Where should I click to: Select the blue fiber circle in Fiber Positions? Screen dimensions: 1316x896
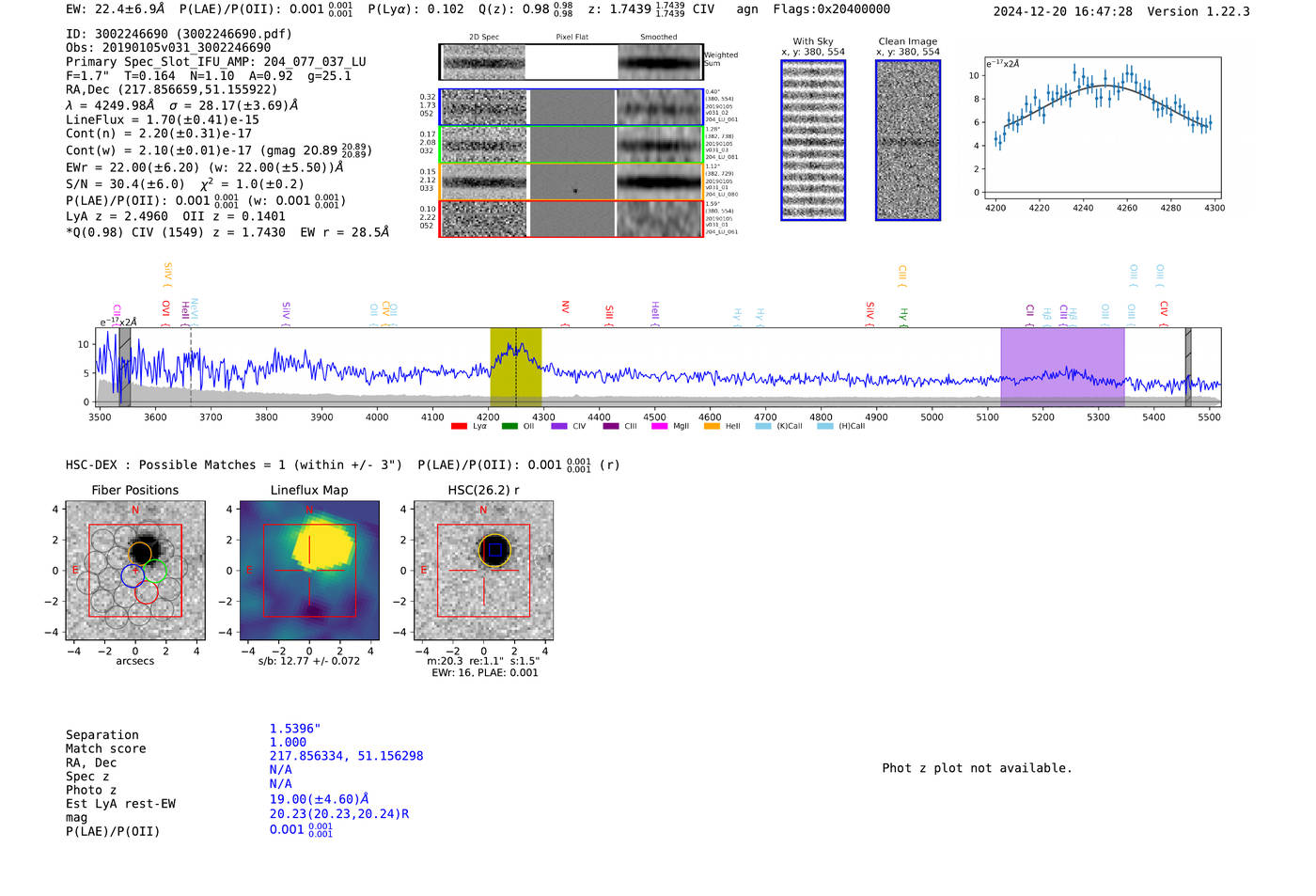(133, 575)
